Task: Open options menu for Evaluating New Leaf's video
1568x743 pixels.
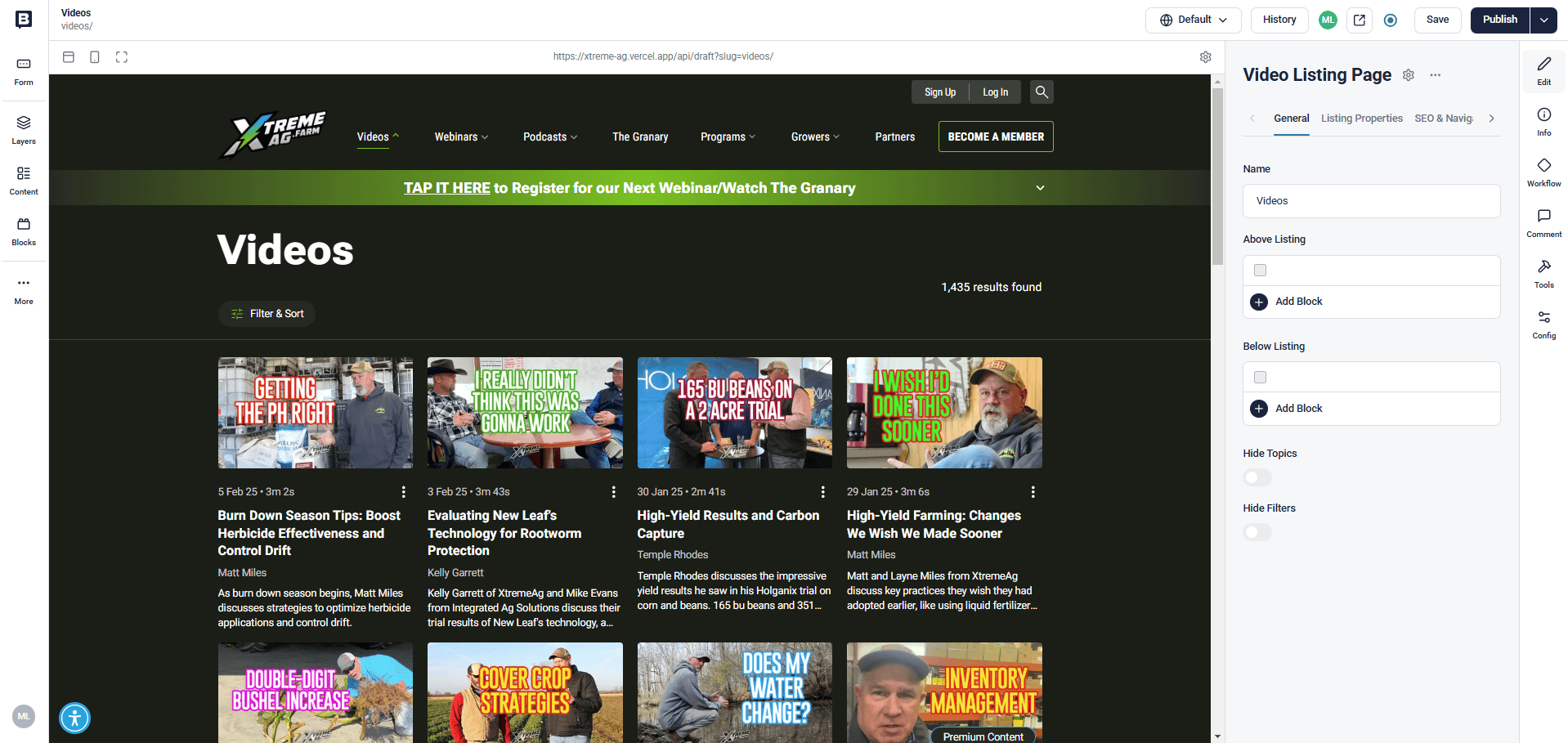Action: 613,492
